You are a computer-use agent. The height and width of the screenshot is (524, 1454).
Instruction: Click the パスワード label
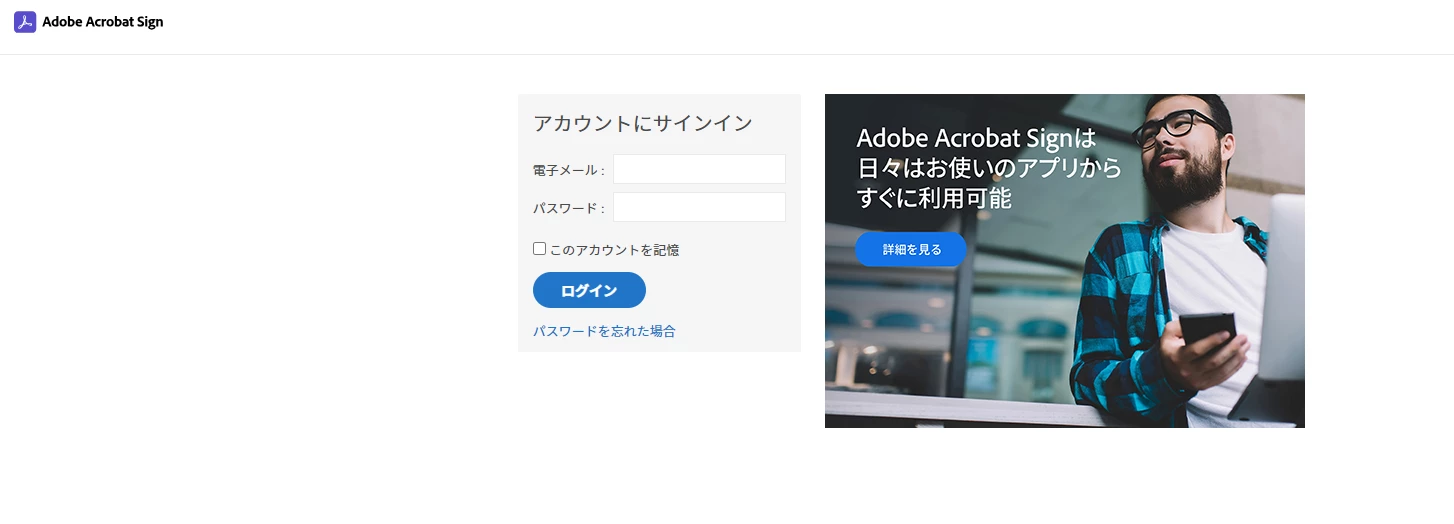click(569, 208)
